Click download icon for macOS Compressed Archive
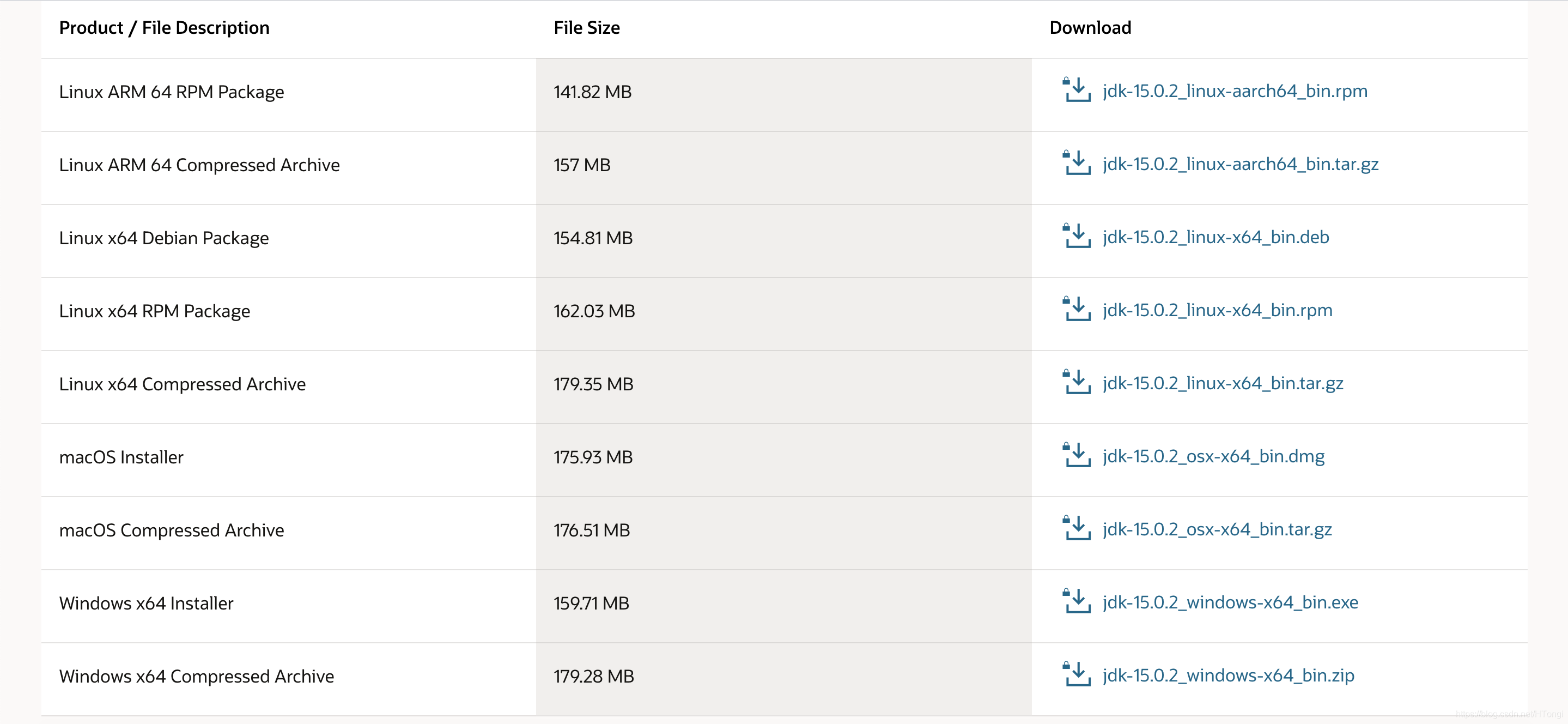The width and height of the screenshot is (1568, 724). click(1076, 528)
